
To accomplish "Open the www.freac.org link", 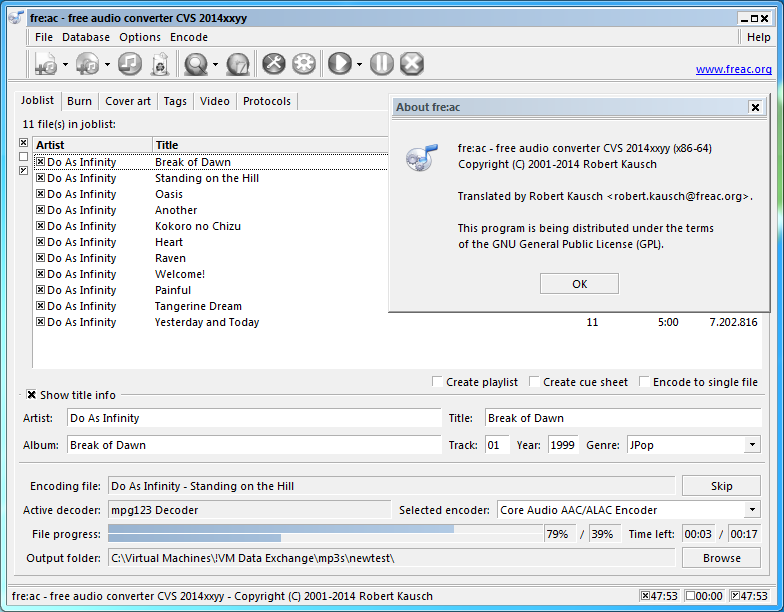I will 734,69.
